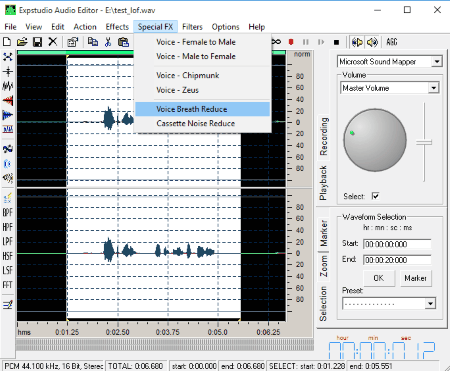Viewport: 450px width, 371px height.
Task: Save the file using the floppy disk icon
Action: tap(37, 42)
